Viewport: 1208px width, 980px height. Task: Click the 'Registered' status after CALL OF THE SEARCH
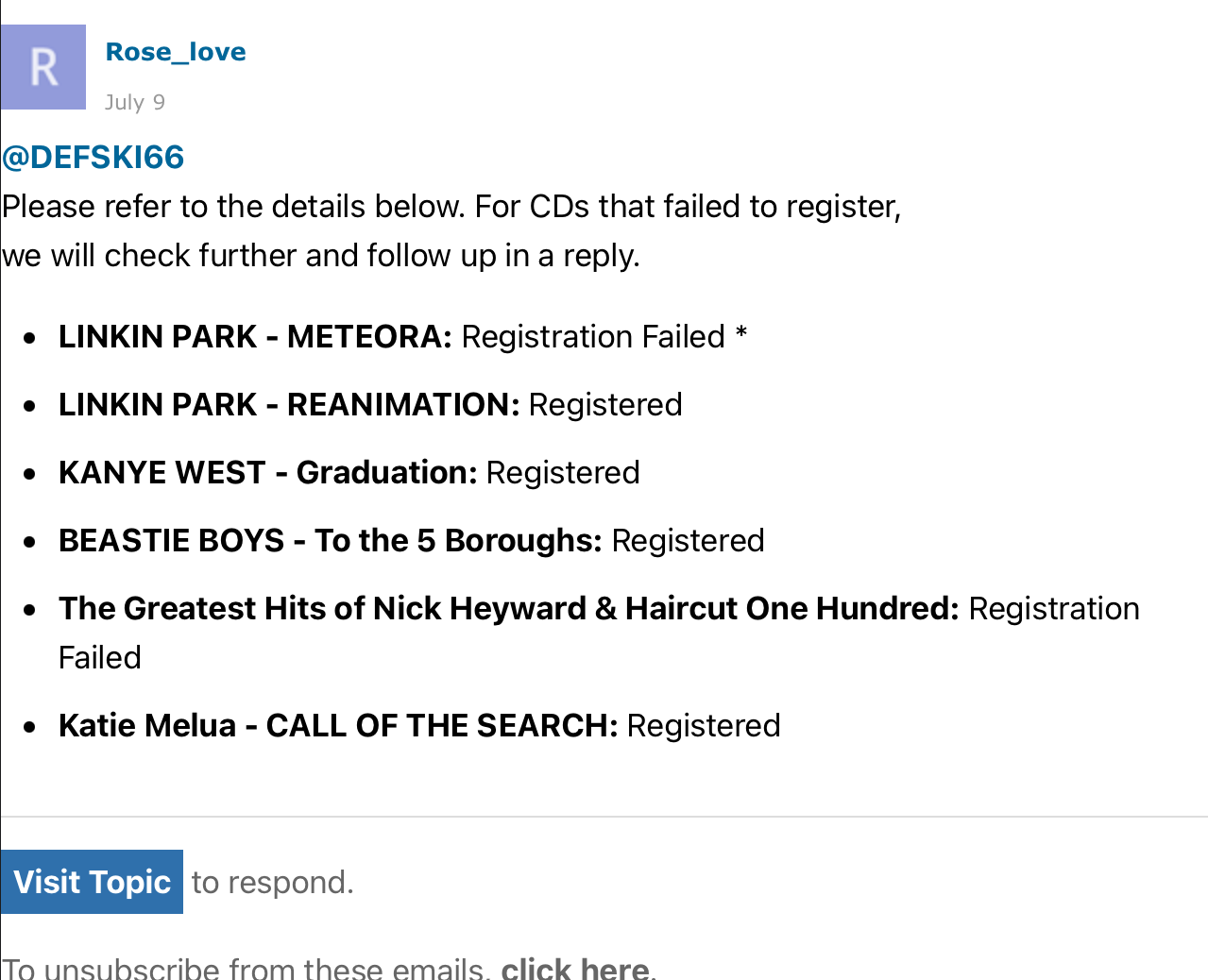704,725
